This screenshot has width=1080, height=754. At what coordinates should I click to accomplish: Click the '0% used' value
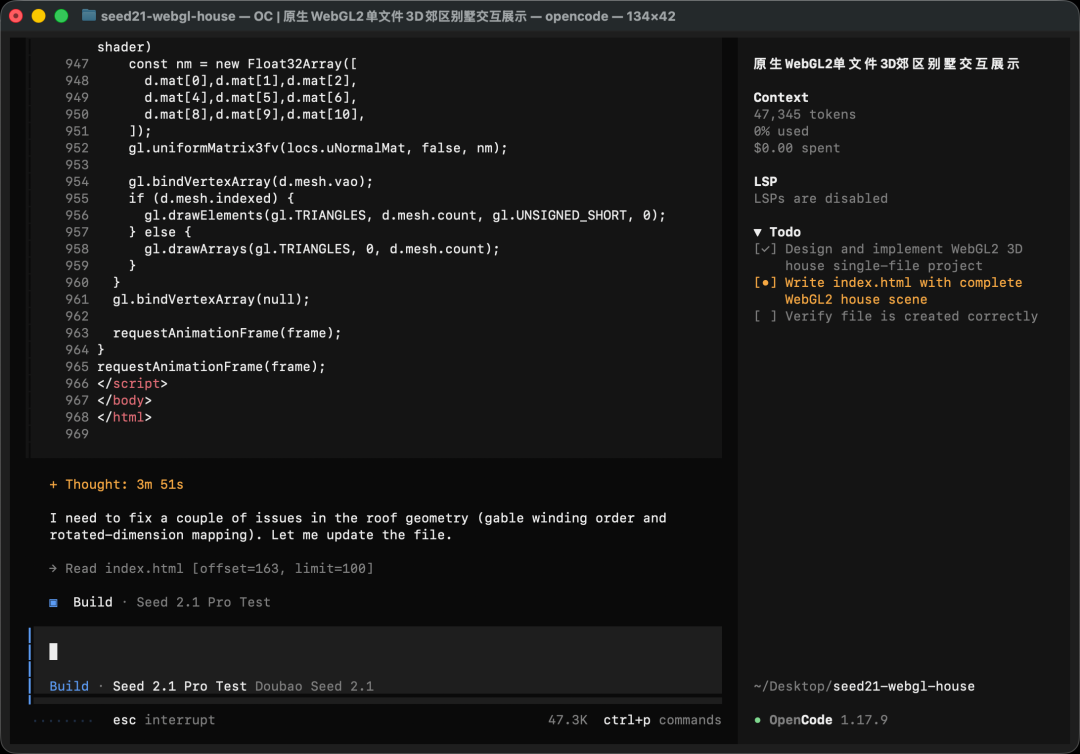(x=780, y=132)
